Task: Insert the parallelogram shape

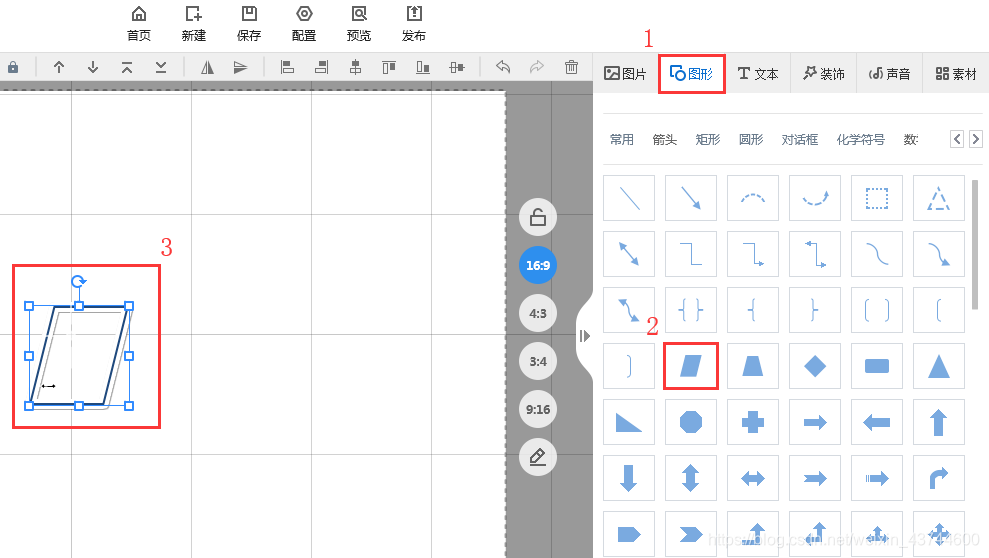Action: click(691, 366)
